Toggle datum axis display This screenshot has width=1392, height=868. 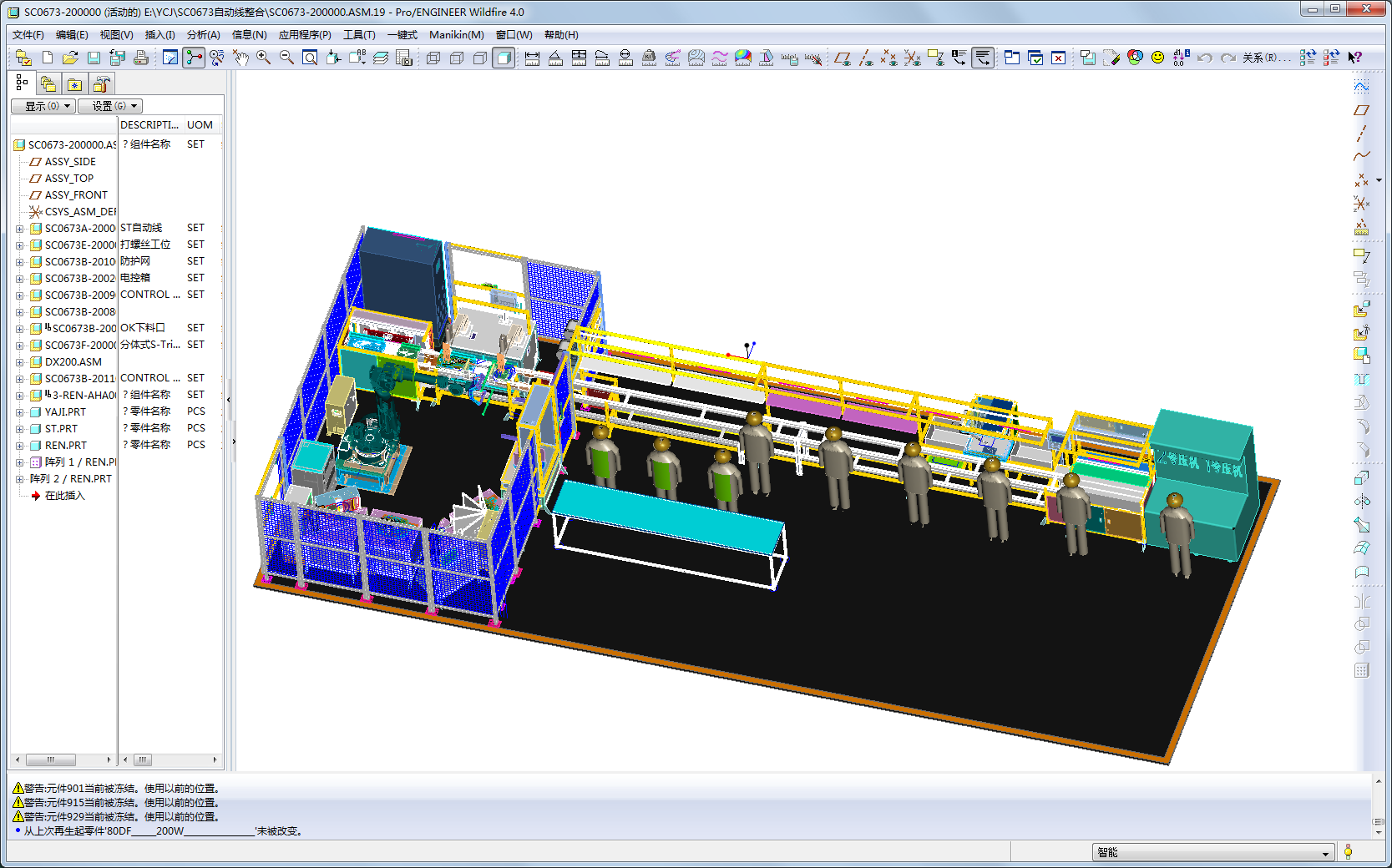[866, 58]
